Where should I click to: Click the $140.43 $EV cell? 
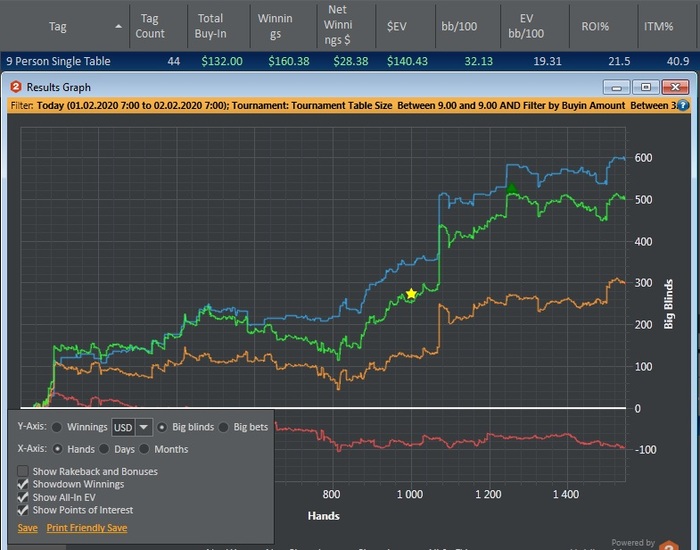click(x=407, y=61)
